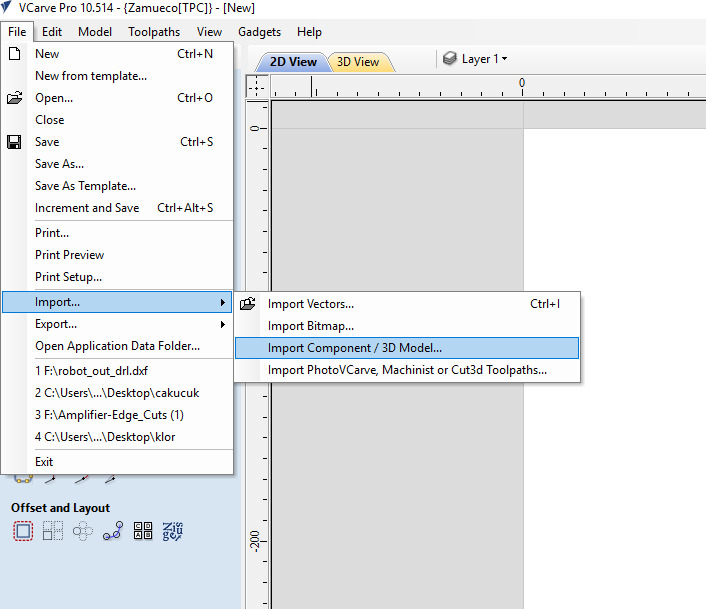Open the Help menu
Viewport: 706px width, 609px height.
click(x=309, y=32)
